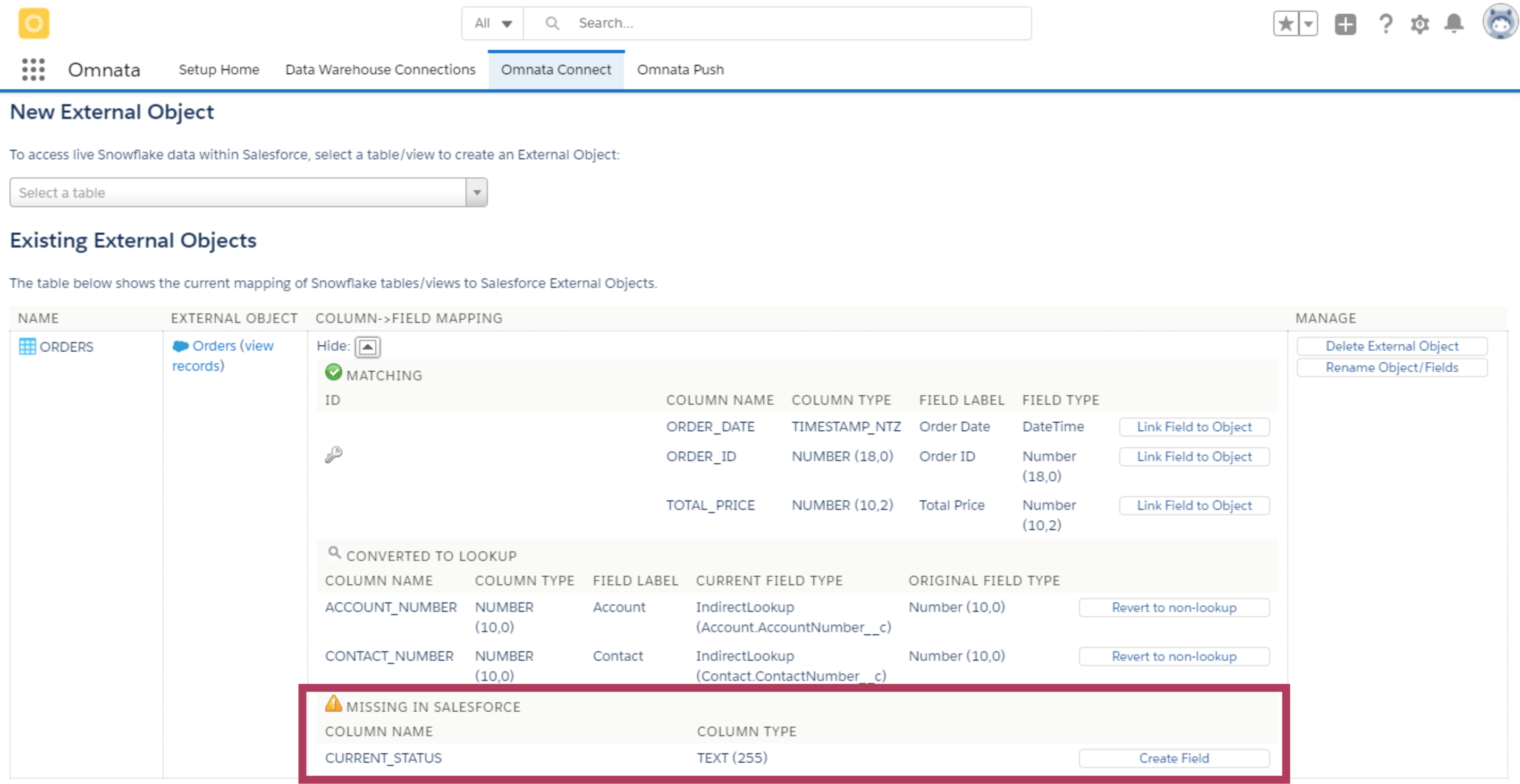
Task: Open the Omnata Push tab
Action: pyautogui.click(x=680, y=70)
